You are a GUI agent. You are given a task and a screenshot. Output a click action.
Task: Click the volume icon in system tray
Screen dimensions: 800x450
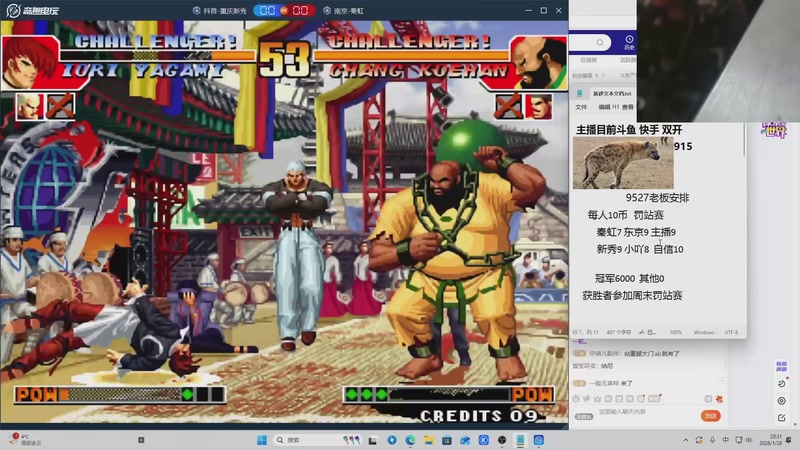[748, 440]
